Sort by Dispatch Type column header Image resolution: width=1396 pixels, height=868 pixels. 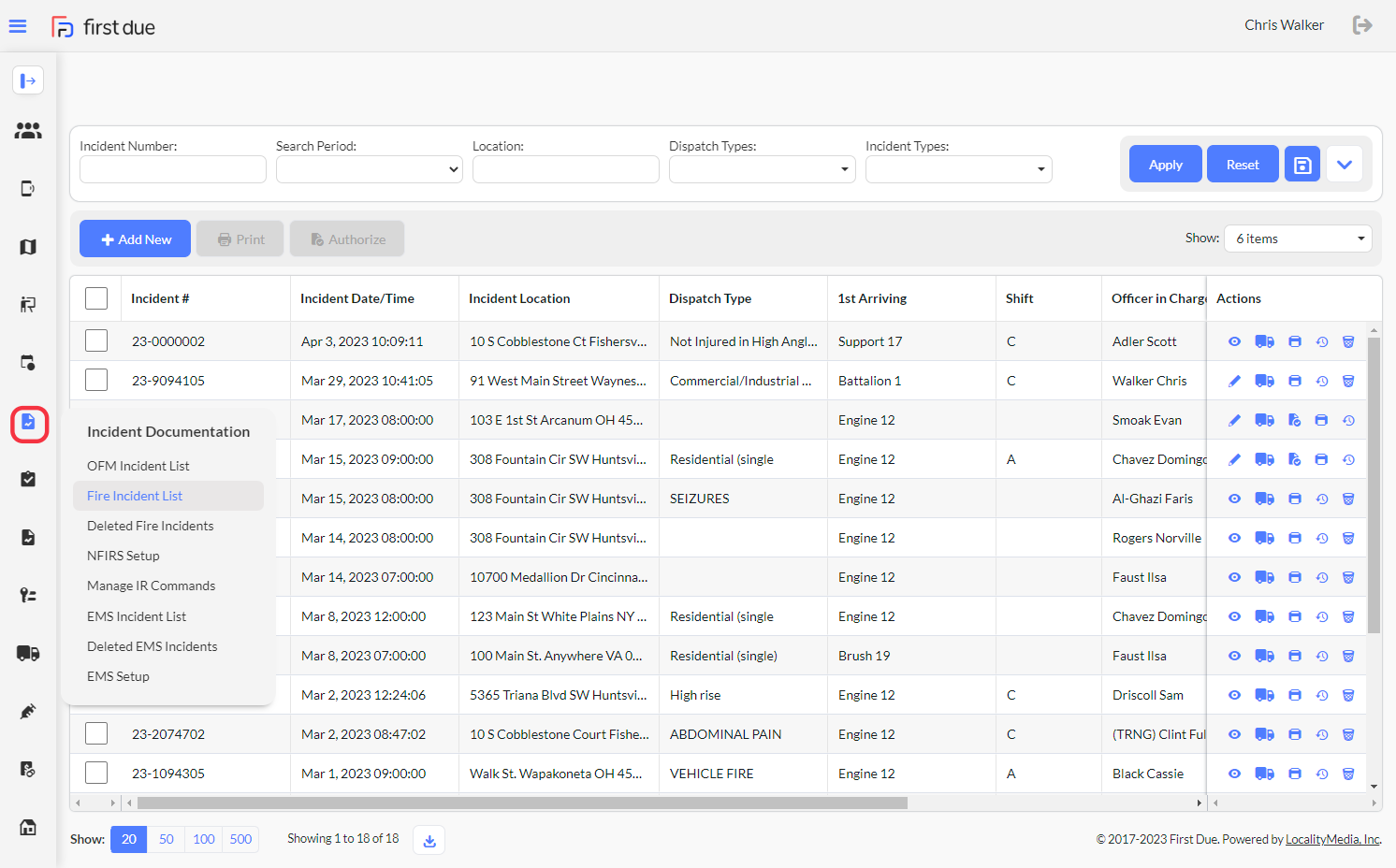(710, 298)
